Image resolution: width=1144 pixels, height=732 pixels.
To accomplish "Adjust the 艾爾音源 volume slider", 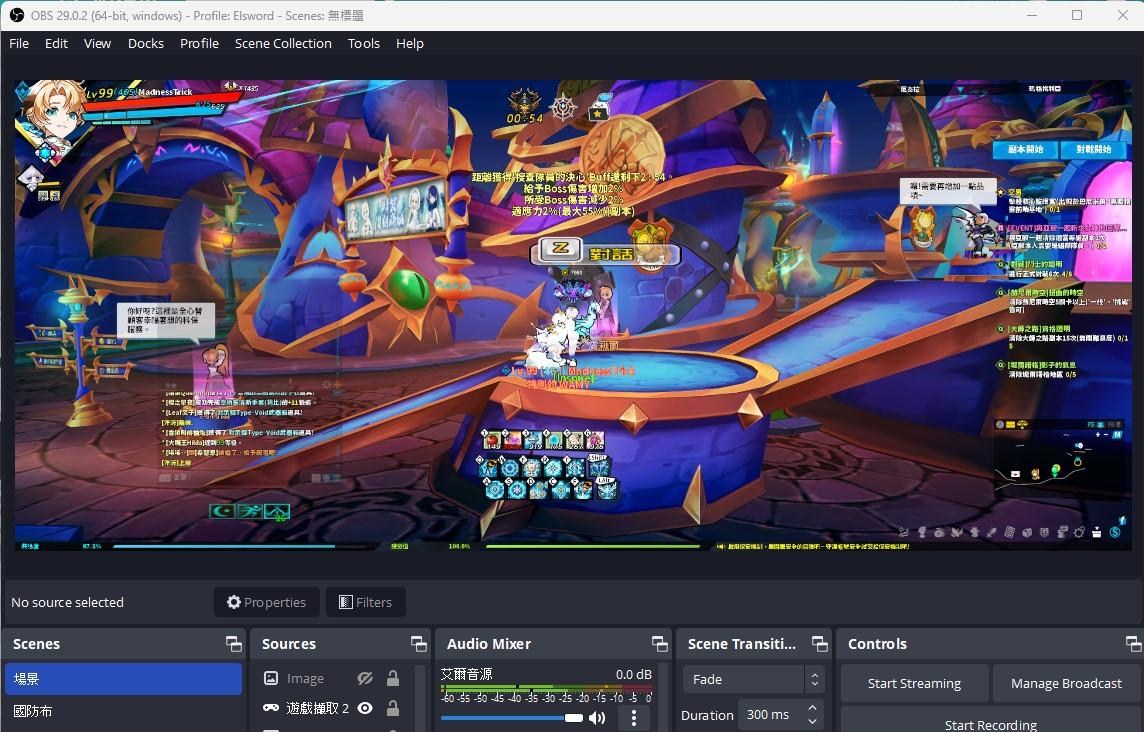I will pyautogui.click(x=573, y=718).
